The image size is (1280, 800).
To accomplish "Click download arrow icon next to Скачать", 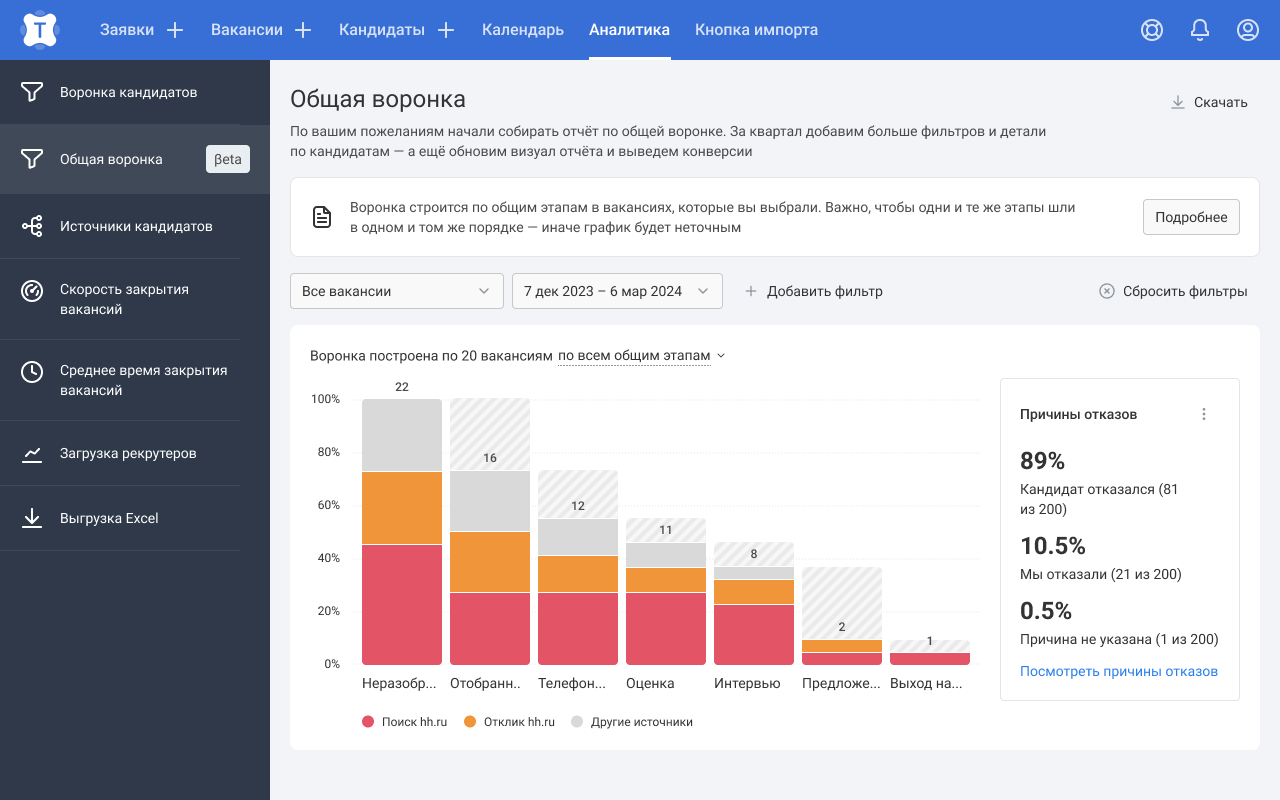I will 1178,102.
